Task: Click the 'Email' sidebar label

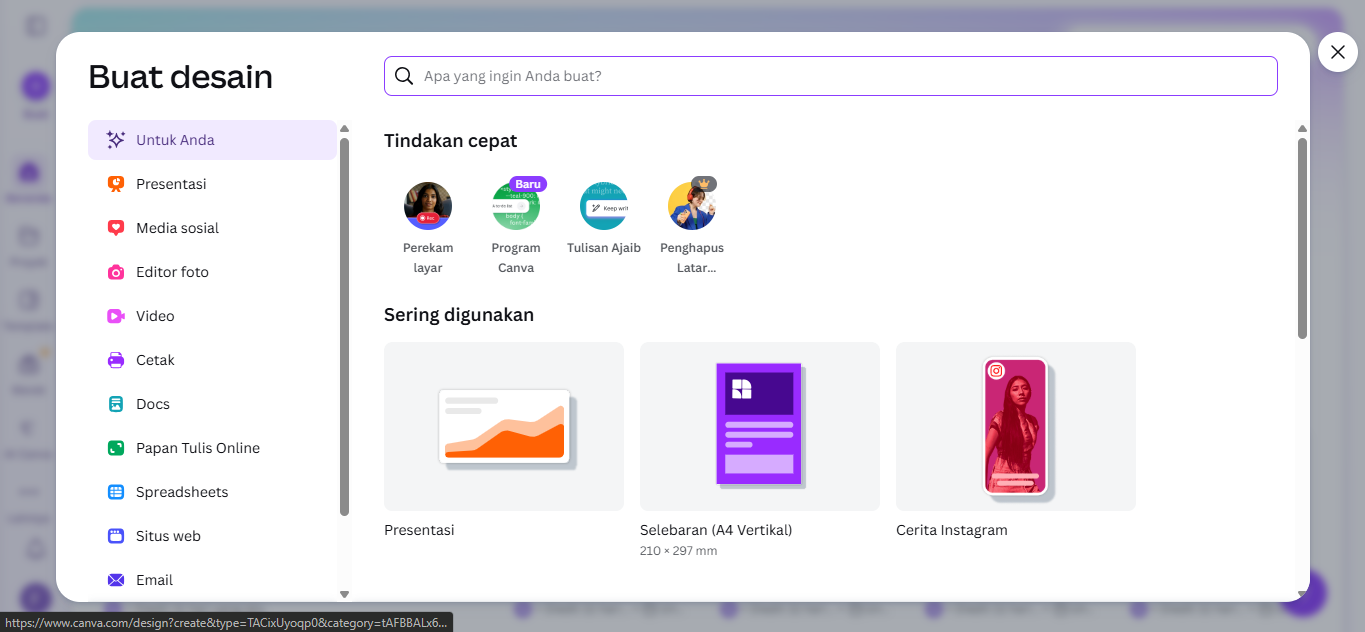Action: pyautogui.click(x=154, y=580)
